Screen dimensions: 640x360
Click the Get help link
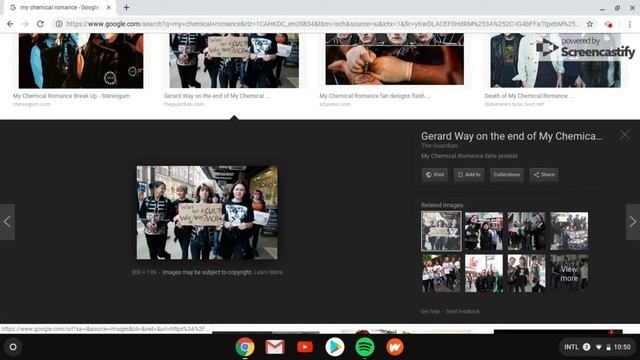[x=430, y=311]
